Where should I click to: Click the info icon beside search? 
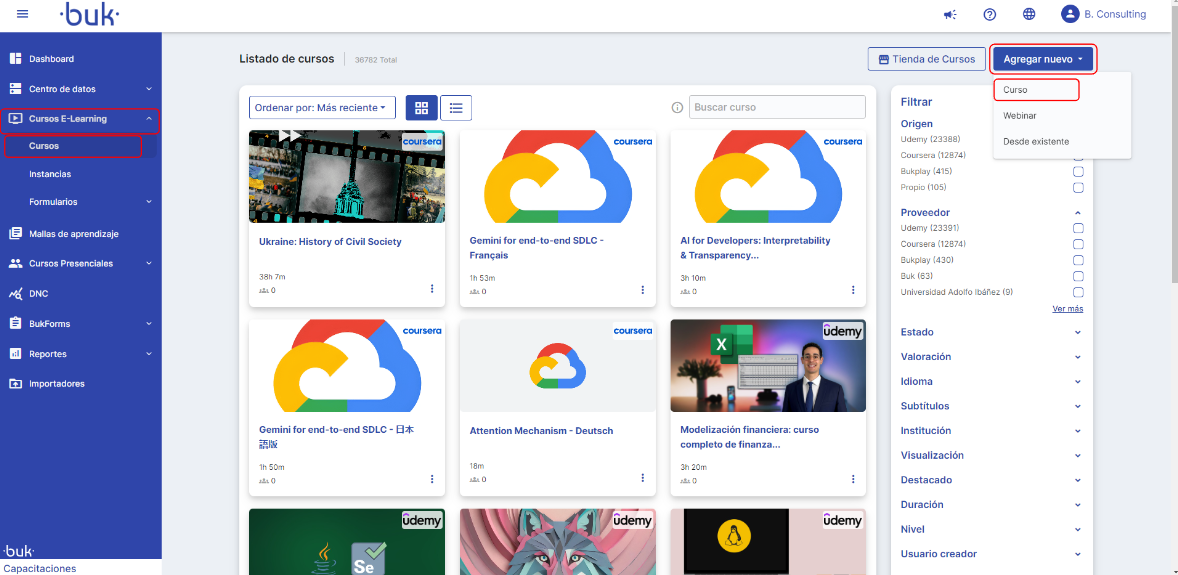[677, 107]
